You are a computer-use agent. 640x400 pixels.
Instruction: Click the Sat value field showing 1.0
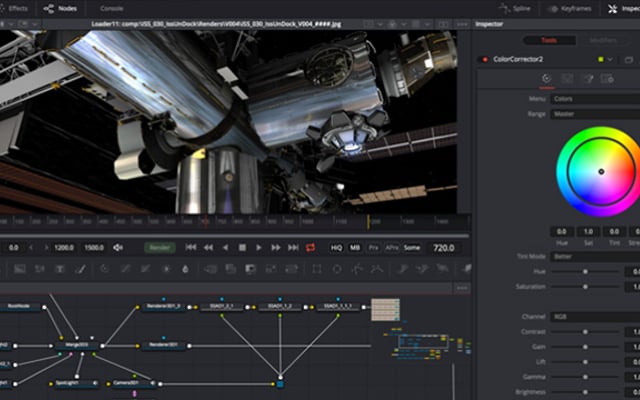tap(588, 232)
